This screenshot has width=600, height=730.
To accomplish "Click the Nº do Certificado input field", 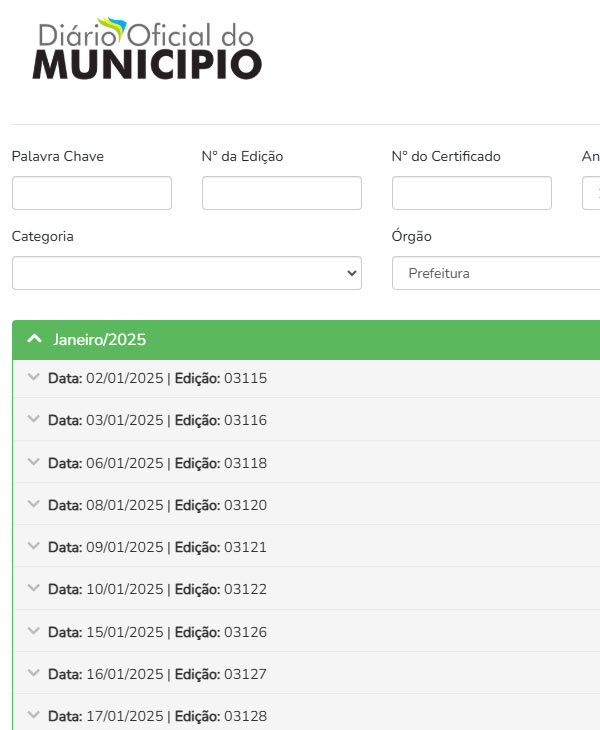I will click(471, 193).
